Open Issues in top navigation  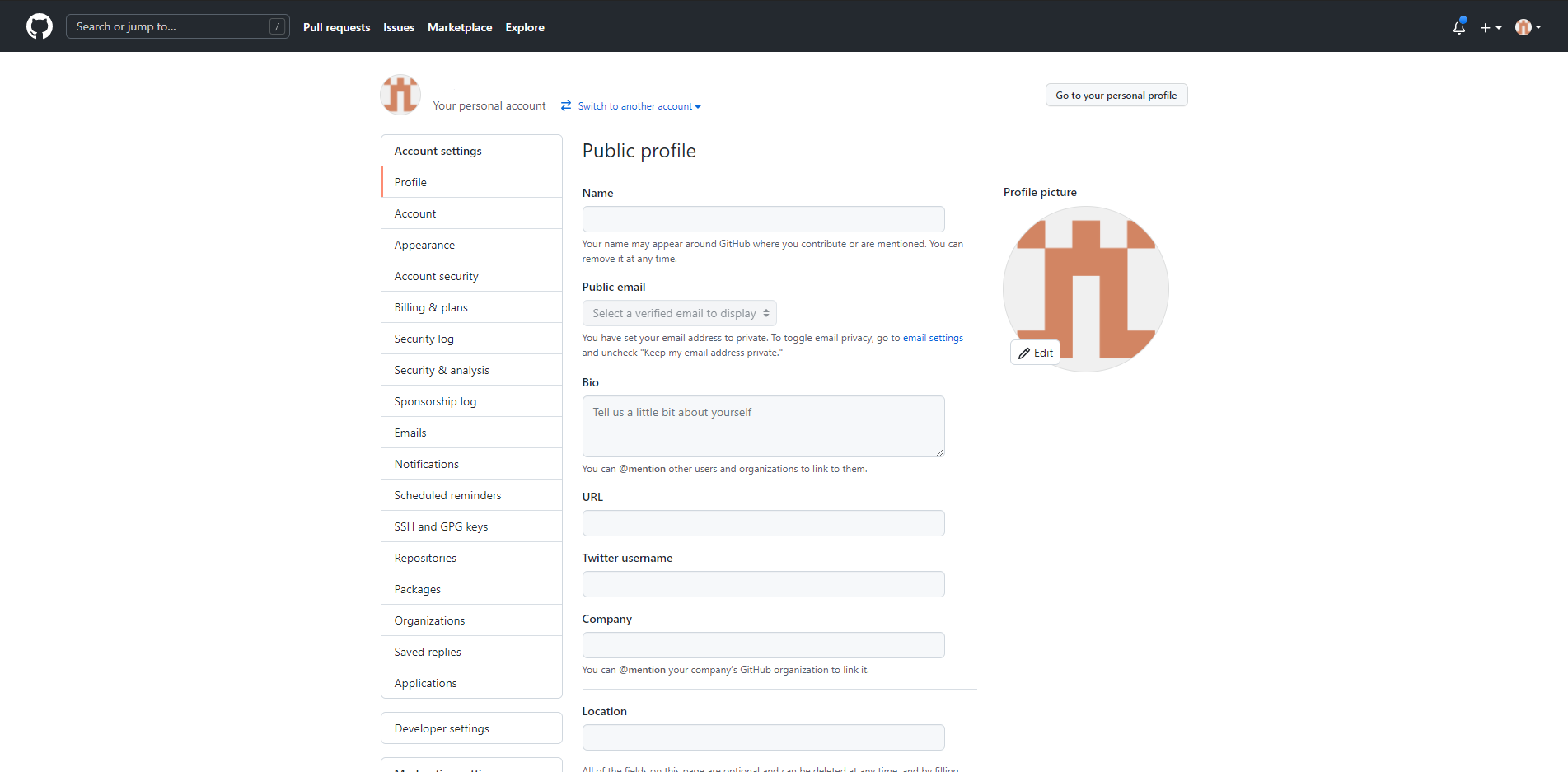(399, 27)
